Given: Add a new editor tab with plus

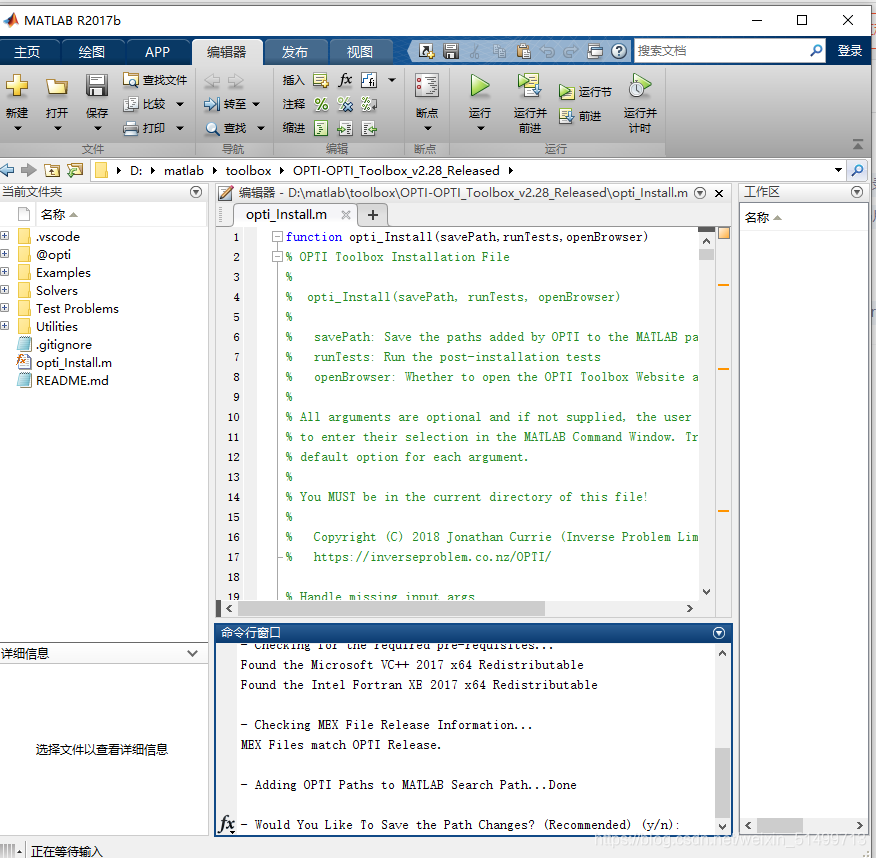Looking at the screenshot, I should 373,214.
